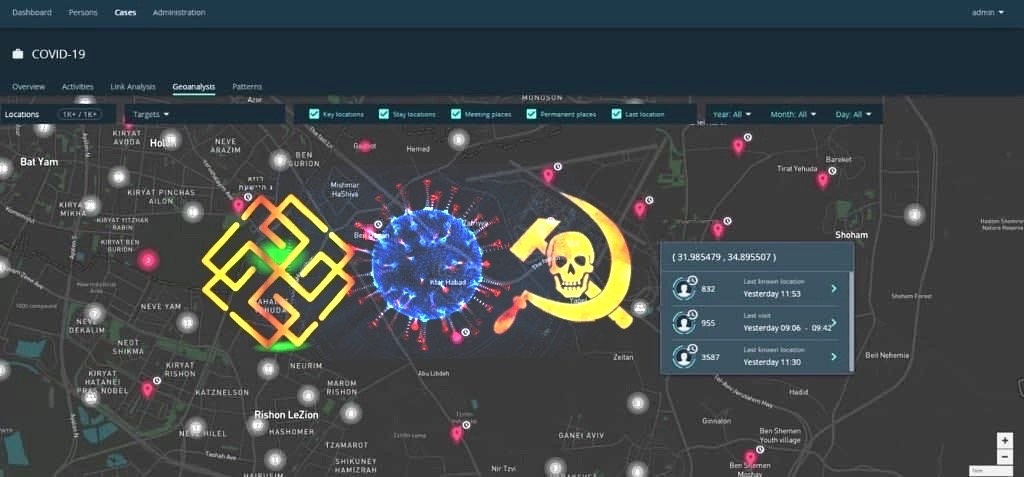The width and height of the screenshot is (1024, 477).
Task: Click the pink pin near Tirat Yehuda
Action: click(823, 180)
